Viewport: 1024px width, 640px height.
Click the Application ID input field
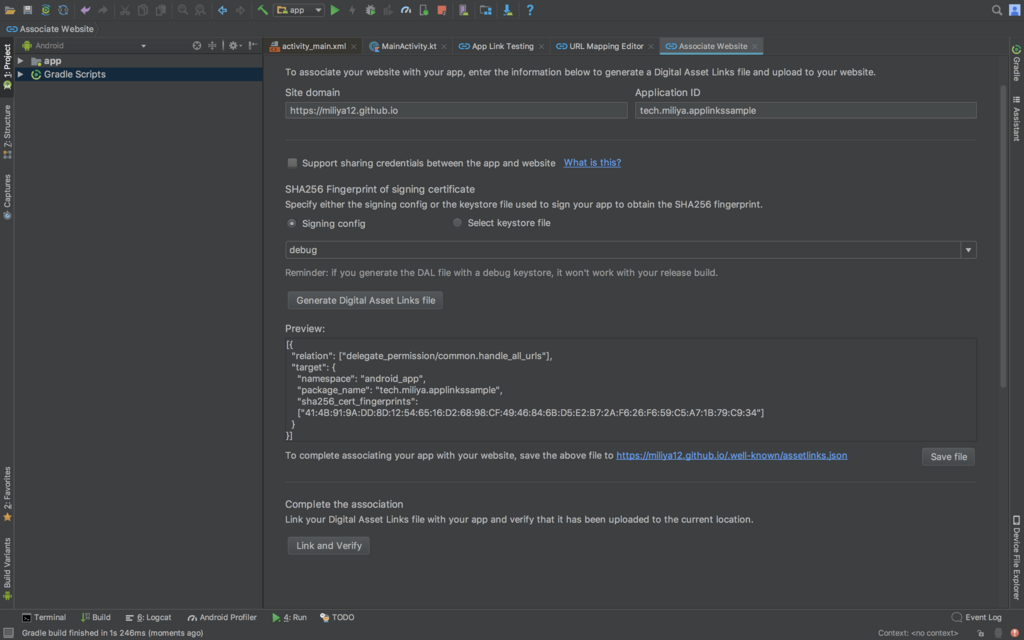coord(805,110)
